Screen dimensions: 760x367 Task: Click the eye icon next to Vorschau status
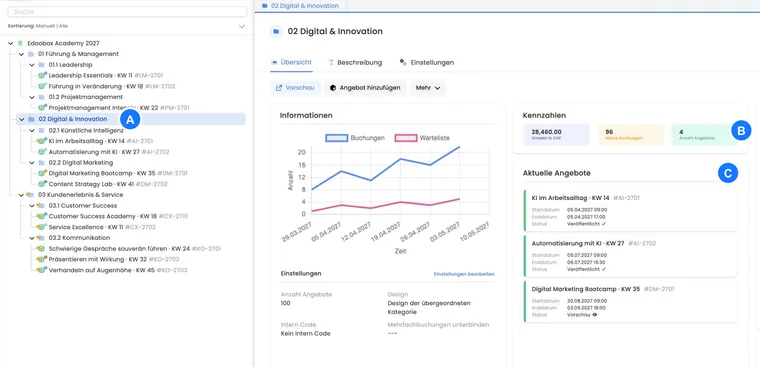[x=595, y=314]
